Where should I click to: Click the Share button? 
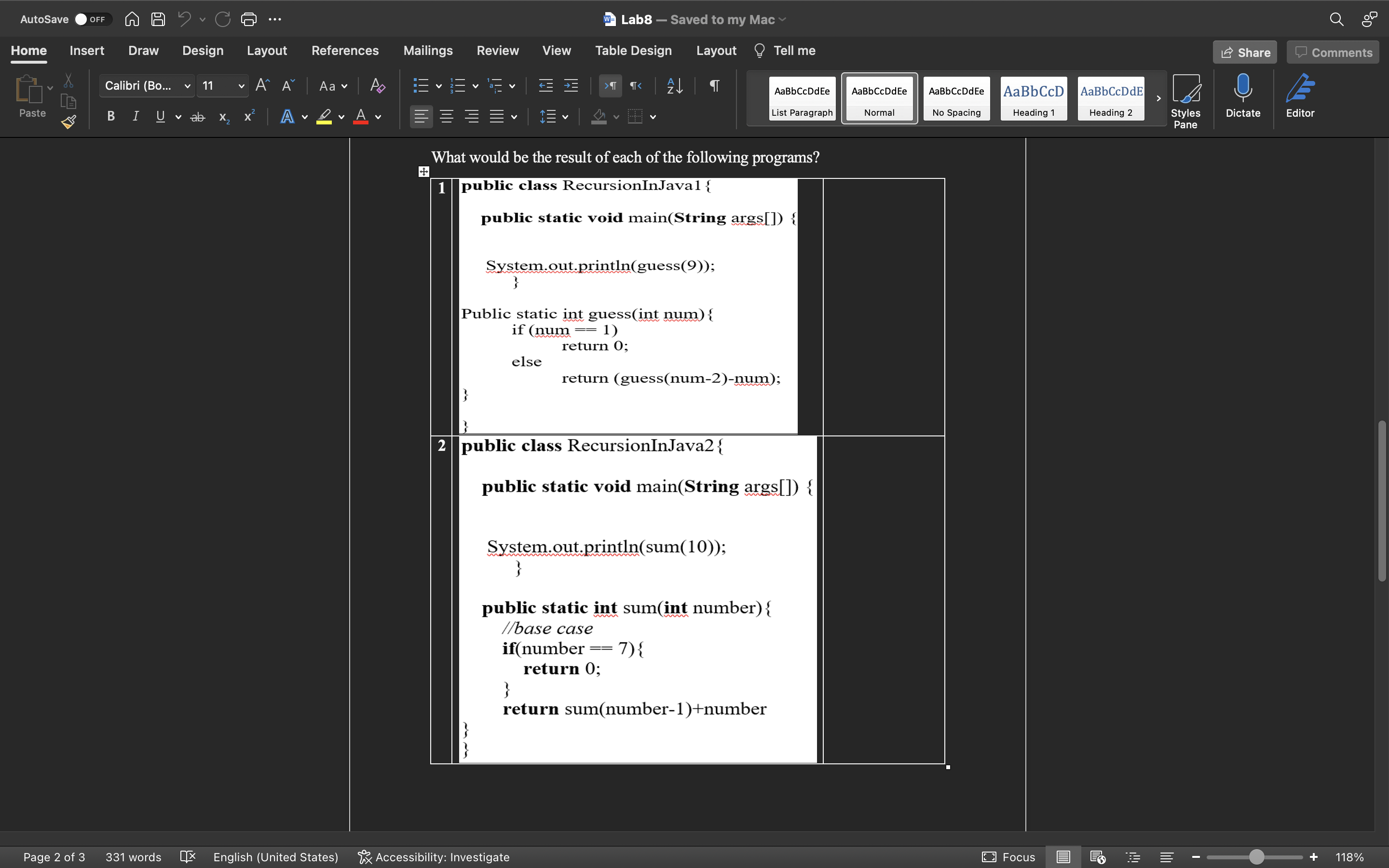1244,52
